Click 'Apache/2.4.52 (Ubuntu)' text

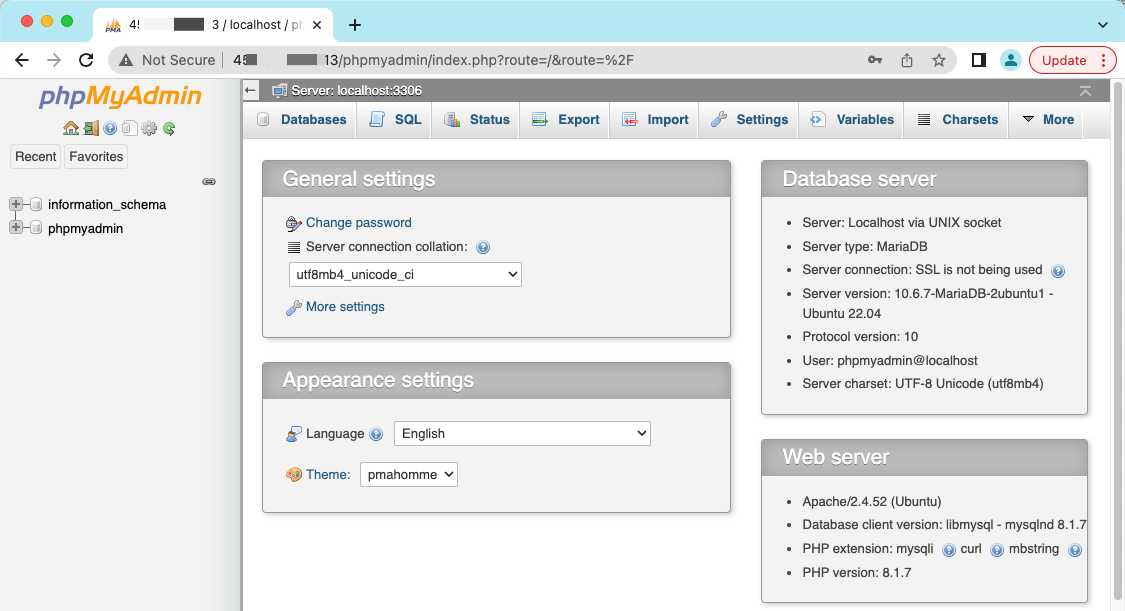point(872,501)
